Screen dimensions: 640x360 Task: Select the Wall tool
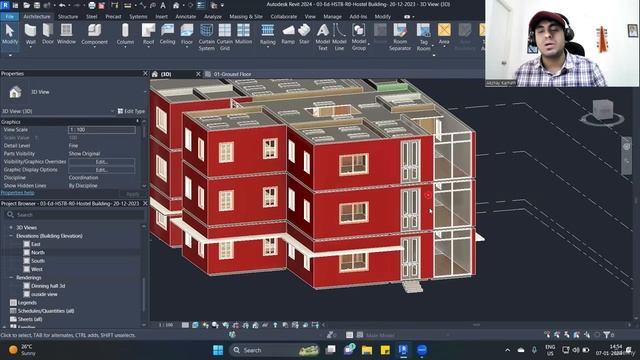click(x=31, y=34)
